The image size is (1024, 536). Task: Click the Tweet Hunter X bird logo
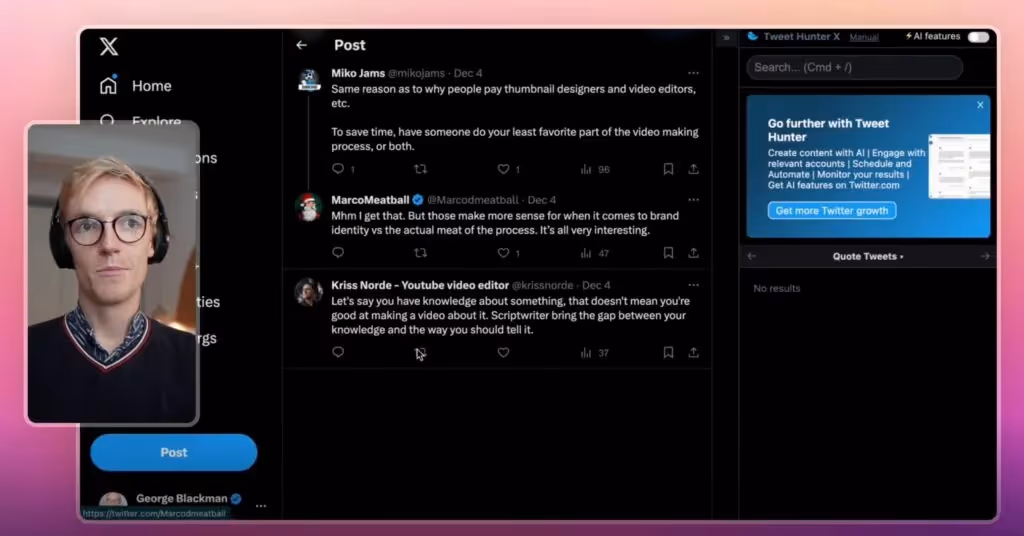pyautogui.click(x=753, y=37)
